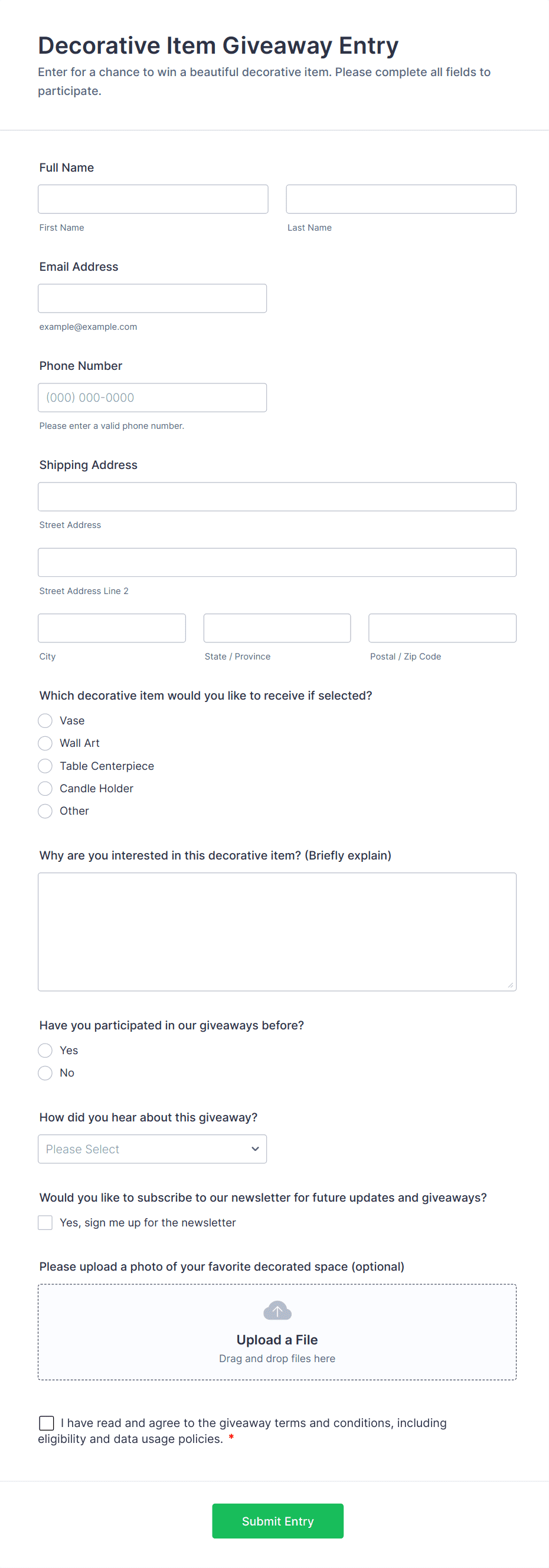Click the Street Address Line 2 field
The width and height of the screenshot is (549, 1568).
tap(277, 562)
